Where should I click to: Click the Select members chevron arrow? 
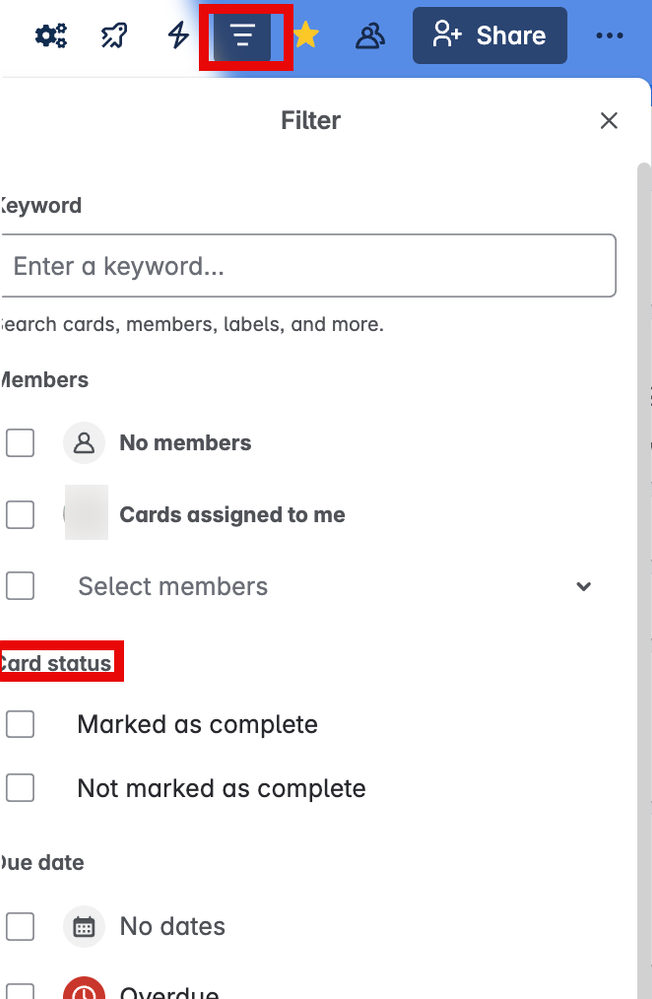[x=584, y=587]
